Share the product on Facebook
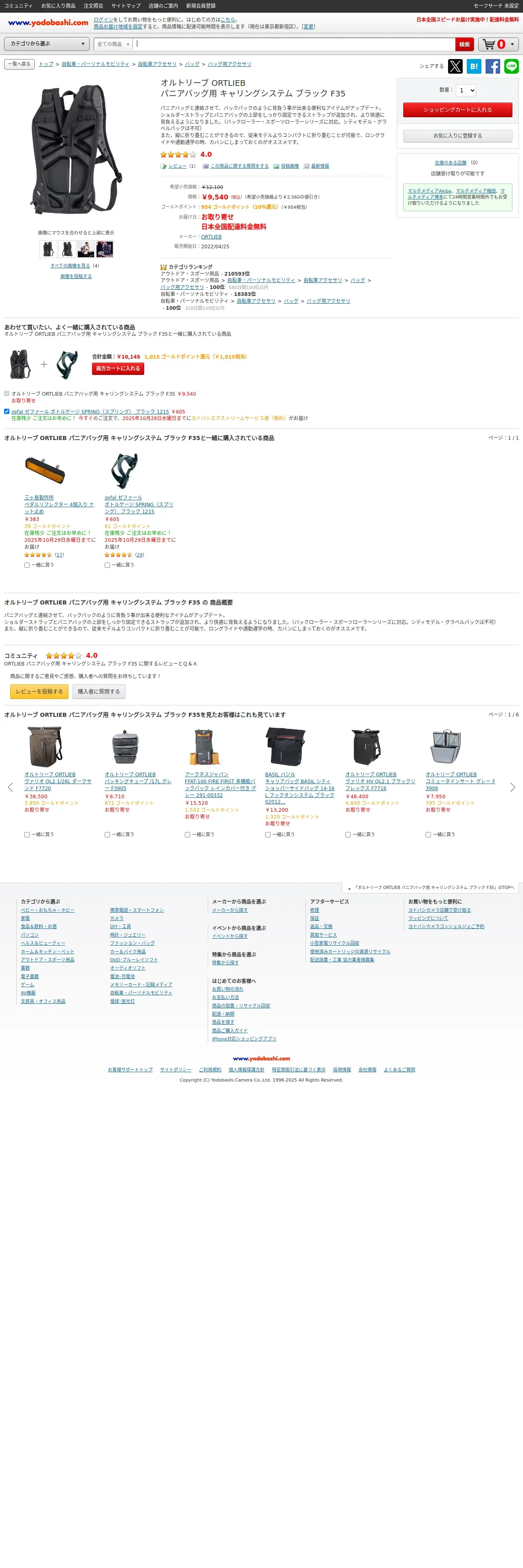Image resolution: width=523 pixels, height=1568 pixels. coord(492,66)
